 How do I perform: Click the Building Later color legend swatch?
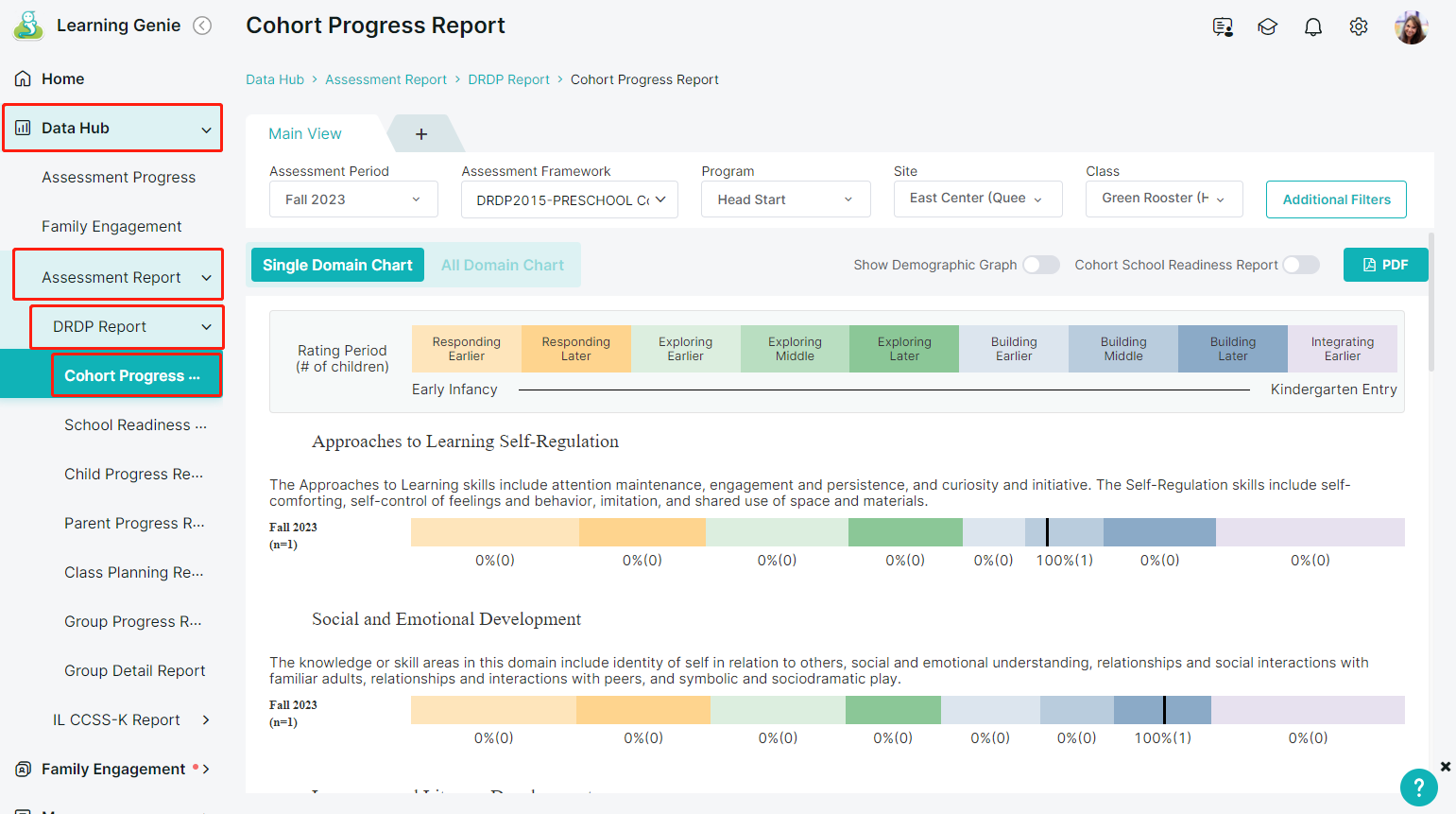coord(1233,349)
